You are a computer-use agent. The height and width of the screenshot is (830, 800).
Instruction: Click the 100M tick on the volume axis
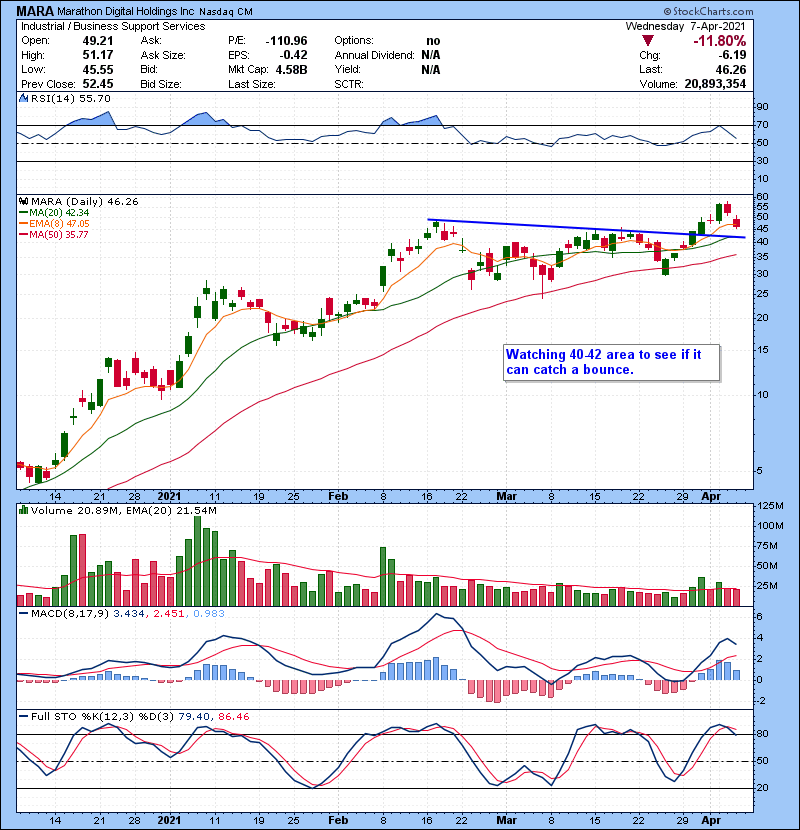770,526
